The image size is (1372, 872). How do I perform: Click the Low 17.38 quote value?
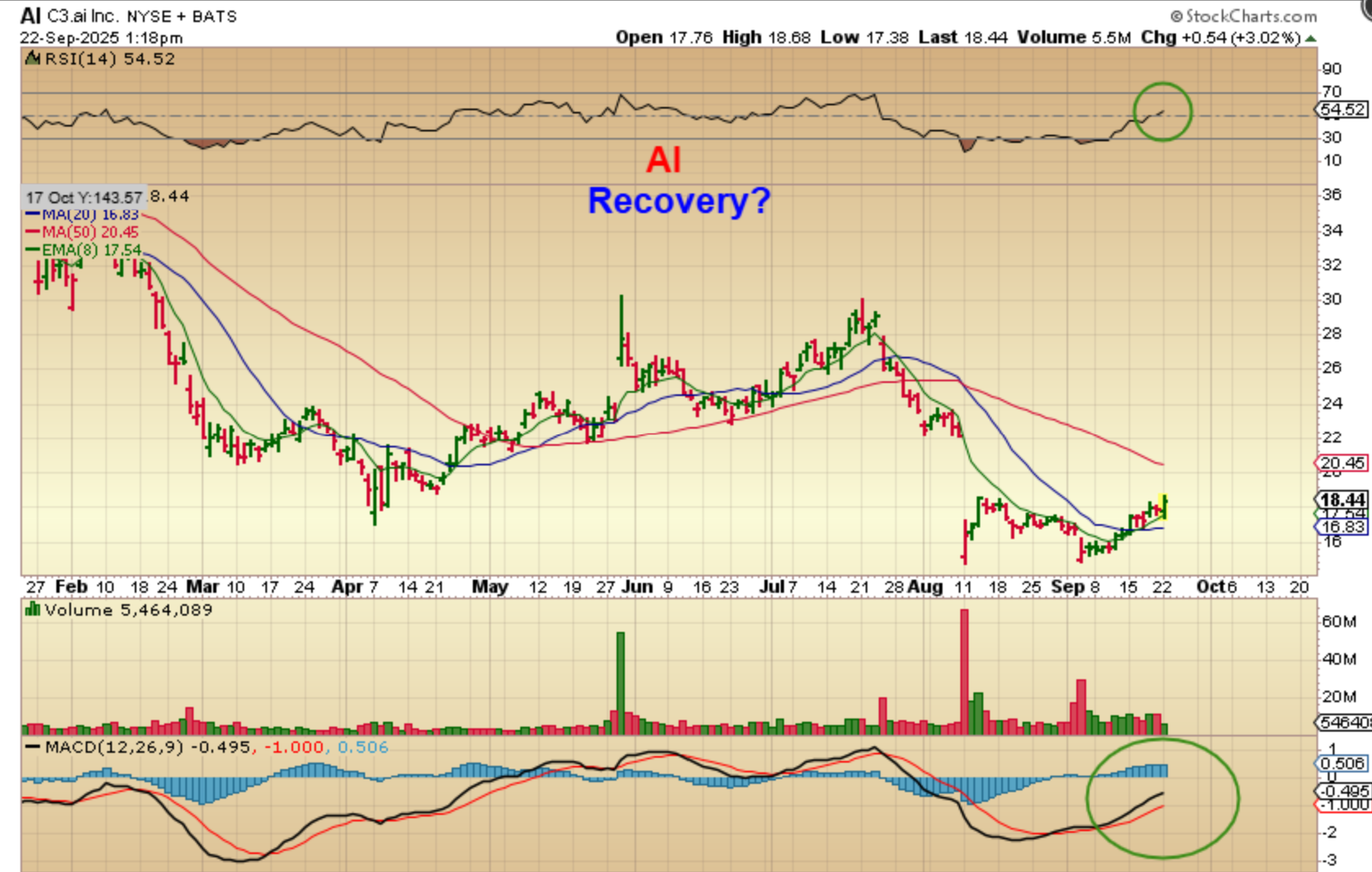(x=864, y=38)
